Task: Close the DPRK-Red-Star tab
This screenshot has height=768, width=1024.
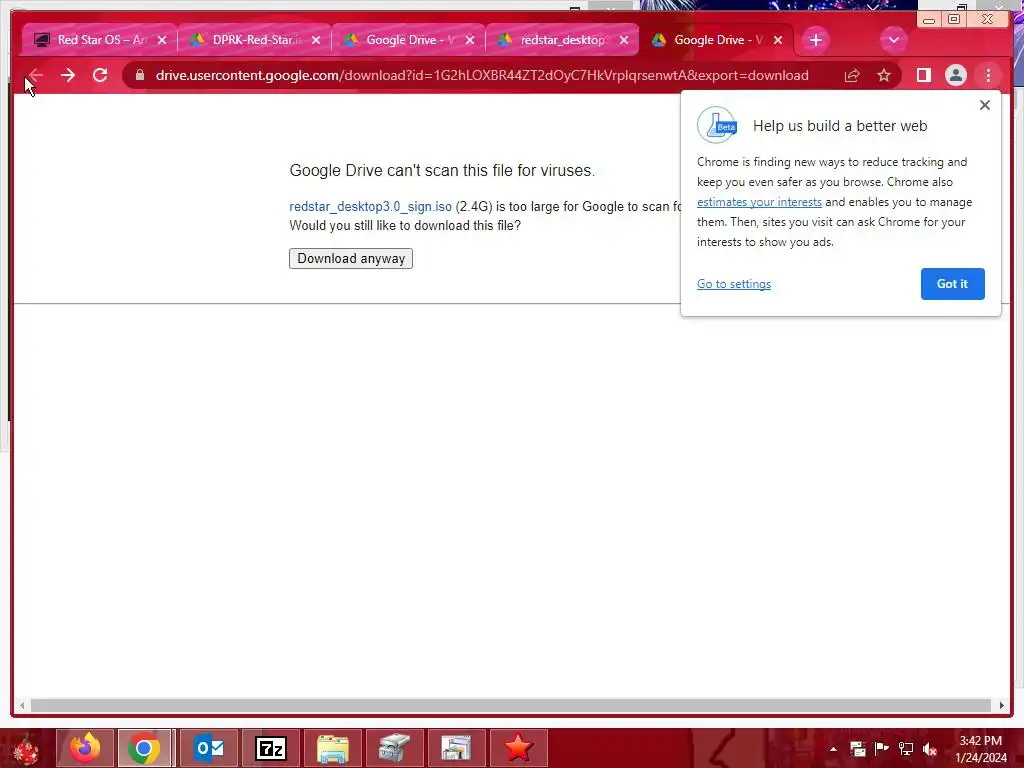Action: [316, 40]
